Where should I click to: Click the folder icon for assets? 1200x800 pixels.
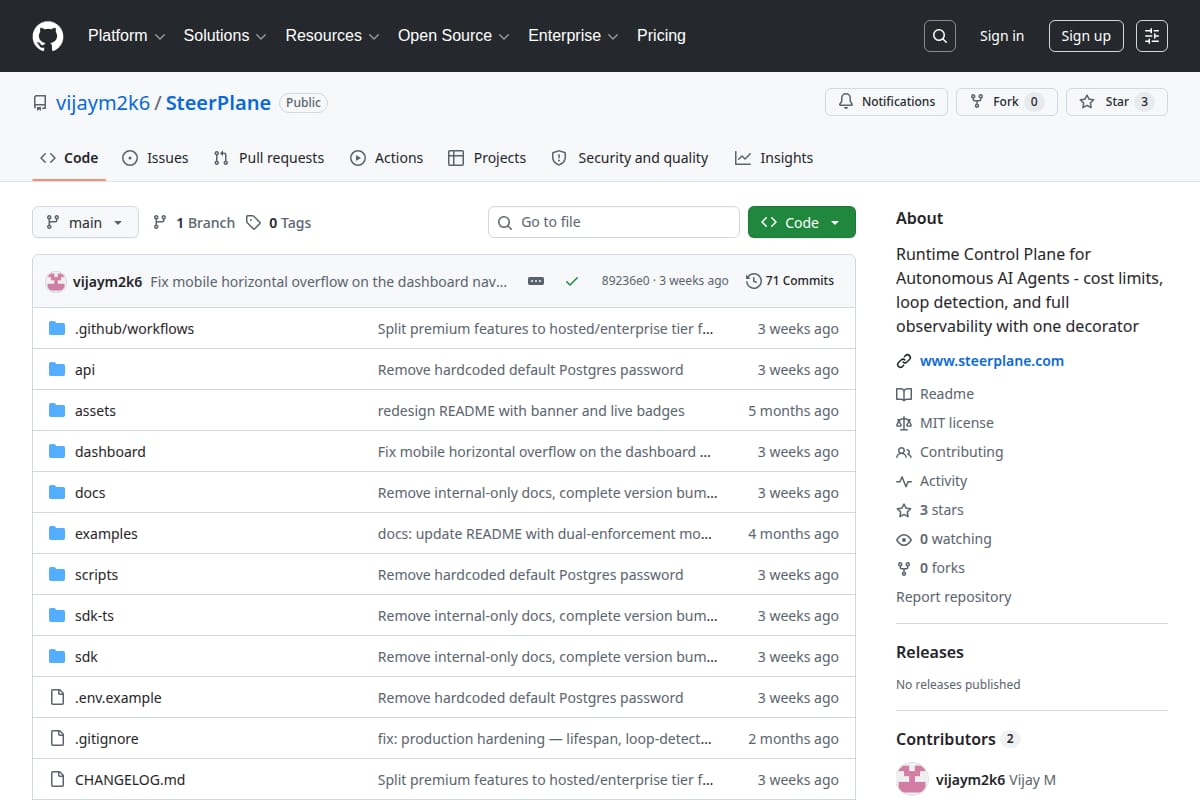[57, 411]
